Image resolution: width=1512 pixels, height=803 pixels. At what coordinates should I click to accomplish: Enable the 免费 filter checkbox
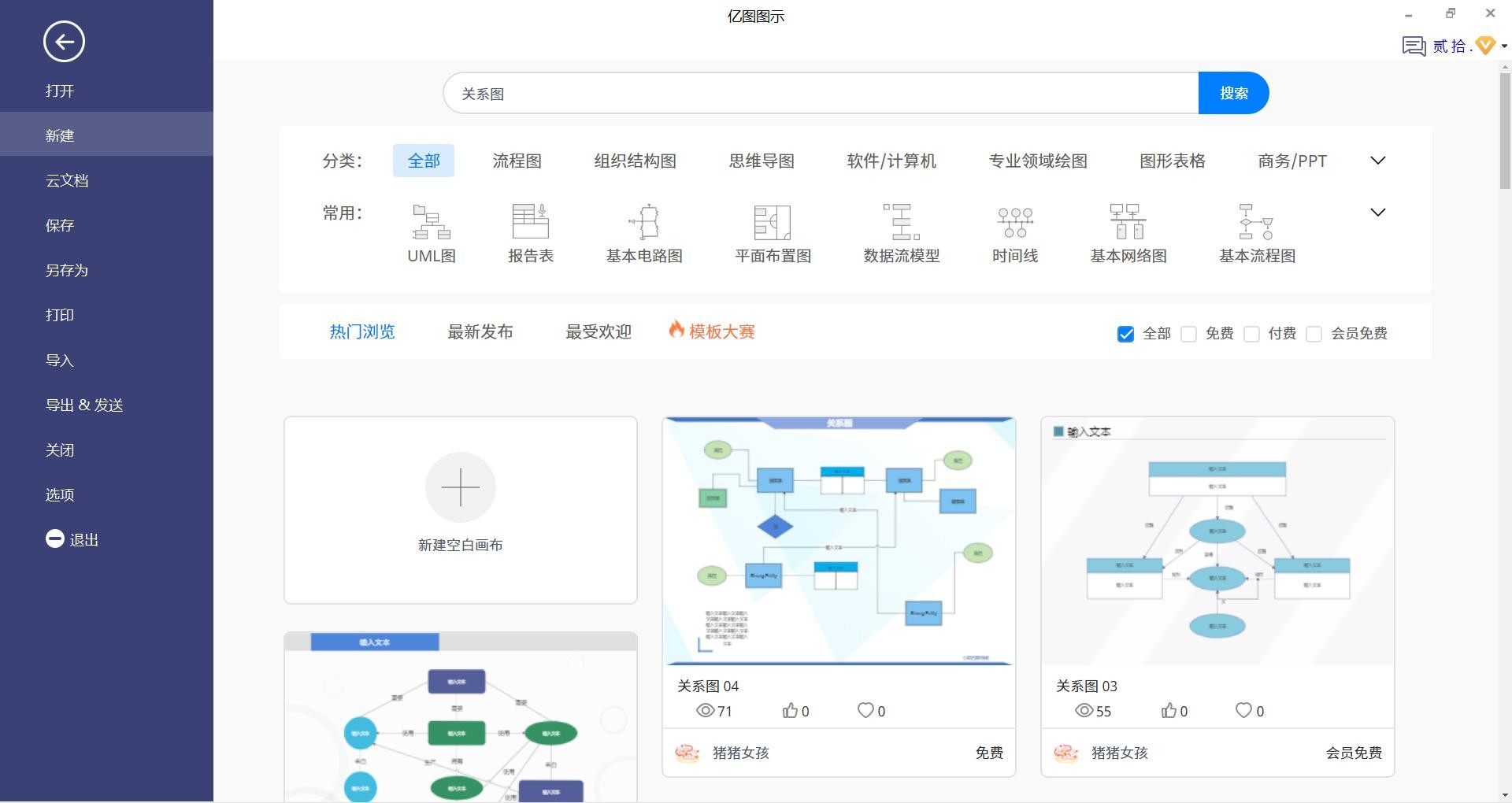[1189, 334]
